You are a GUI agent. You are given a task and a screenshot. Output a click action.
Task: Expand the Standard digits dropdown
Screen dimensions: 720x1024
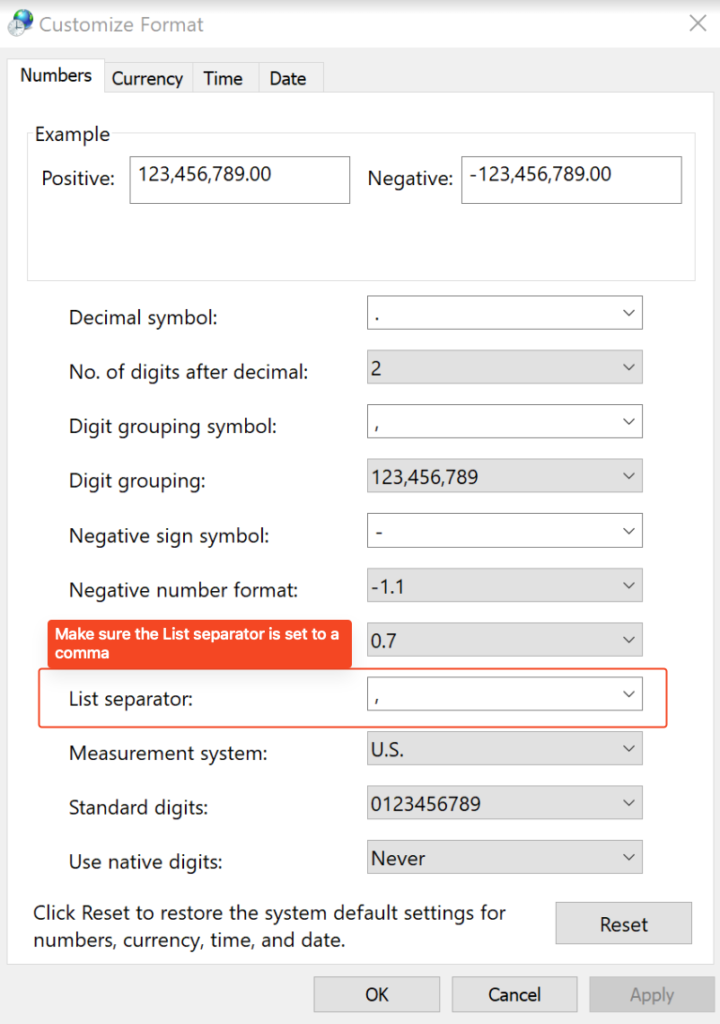pyautogui.click(x=628, y=803)
